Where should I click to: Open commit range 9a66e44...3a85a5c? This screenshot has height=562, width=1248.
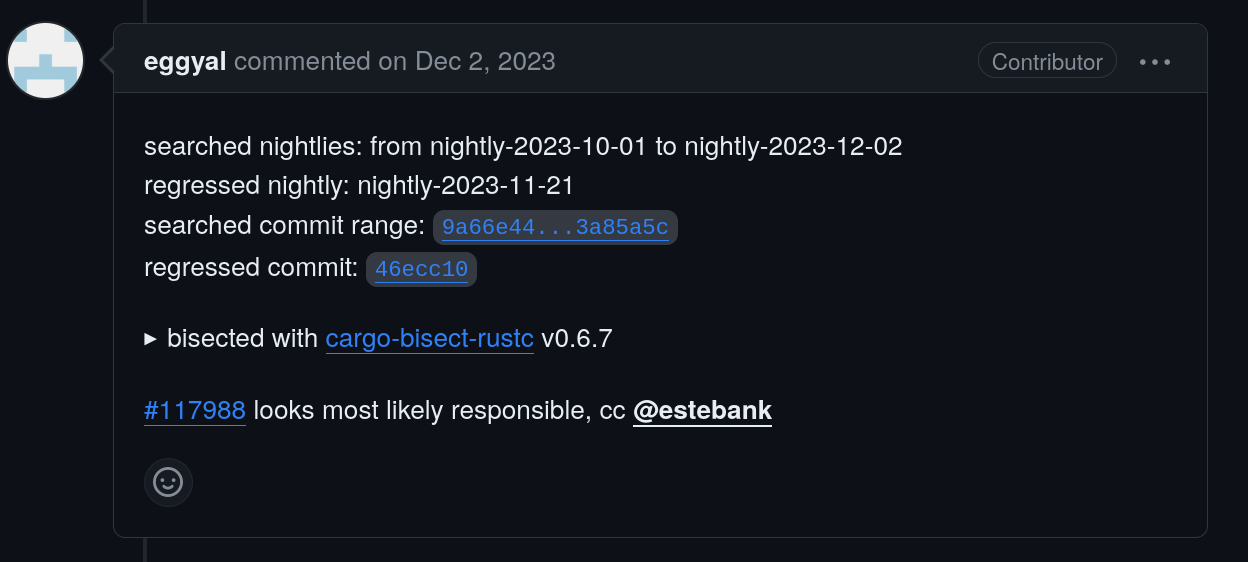pyautogui.click(x=555, y=227)
